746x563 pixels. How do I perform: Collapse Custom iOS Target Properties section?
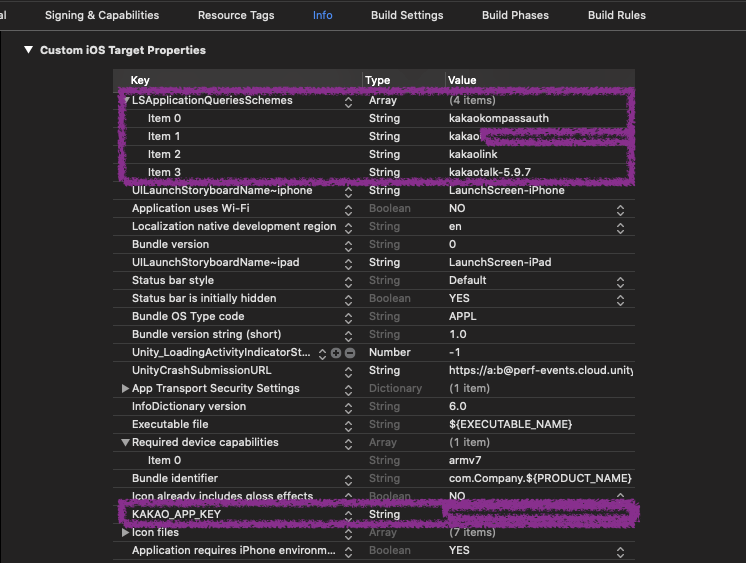point(28,50)
